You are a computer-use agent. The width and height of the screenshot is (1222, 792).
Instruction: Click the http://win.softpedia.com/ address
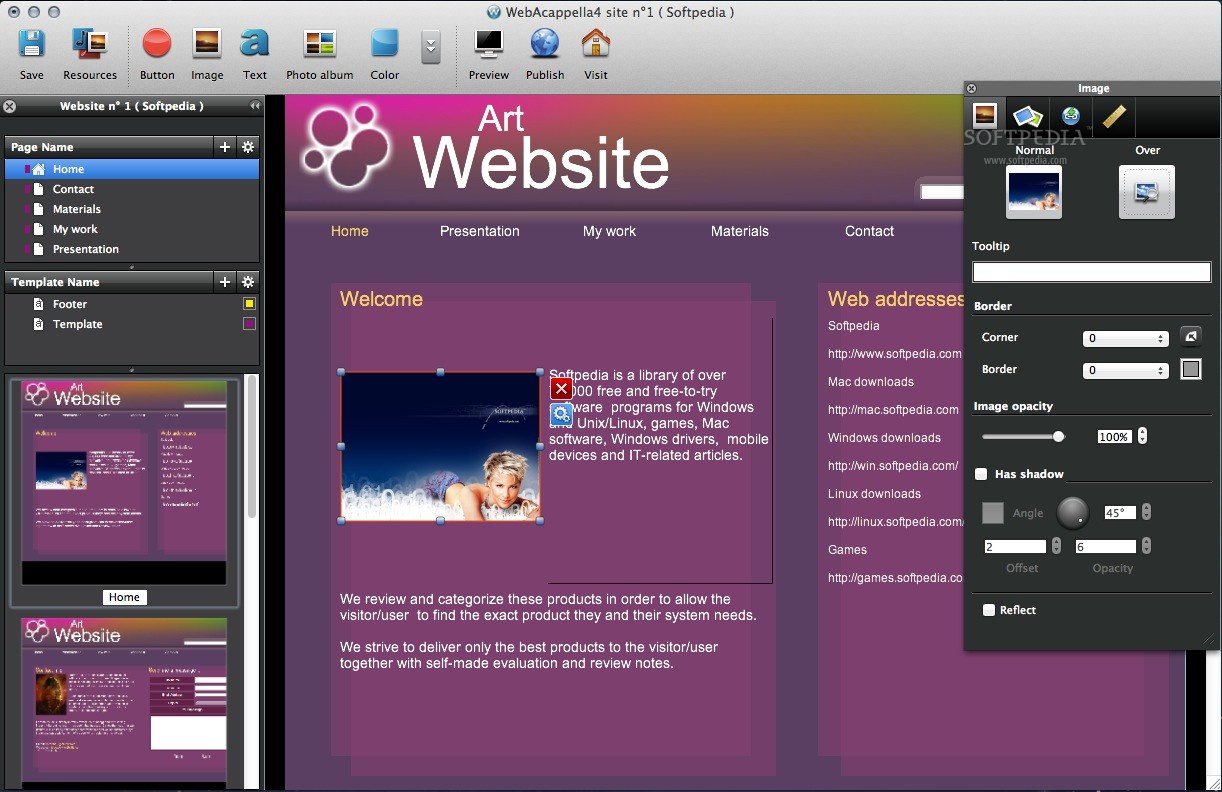tap(893, 465)
